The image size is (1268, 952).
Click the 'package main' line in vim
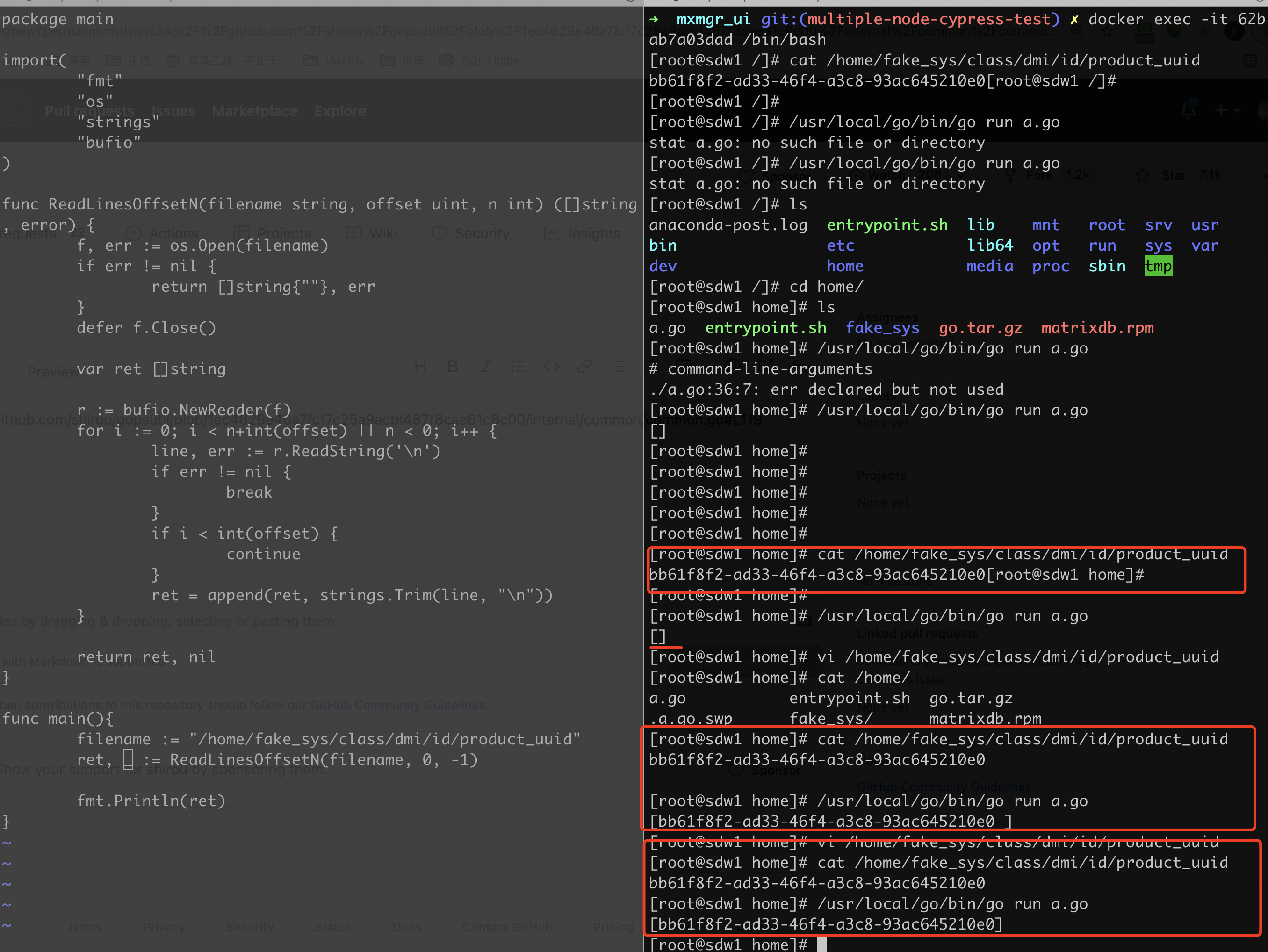(58, 19)
